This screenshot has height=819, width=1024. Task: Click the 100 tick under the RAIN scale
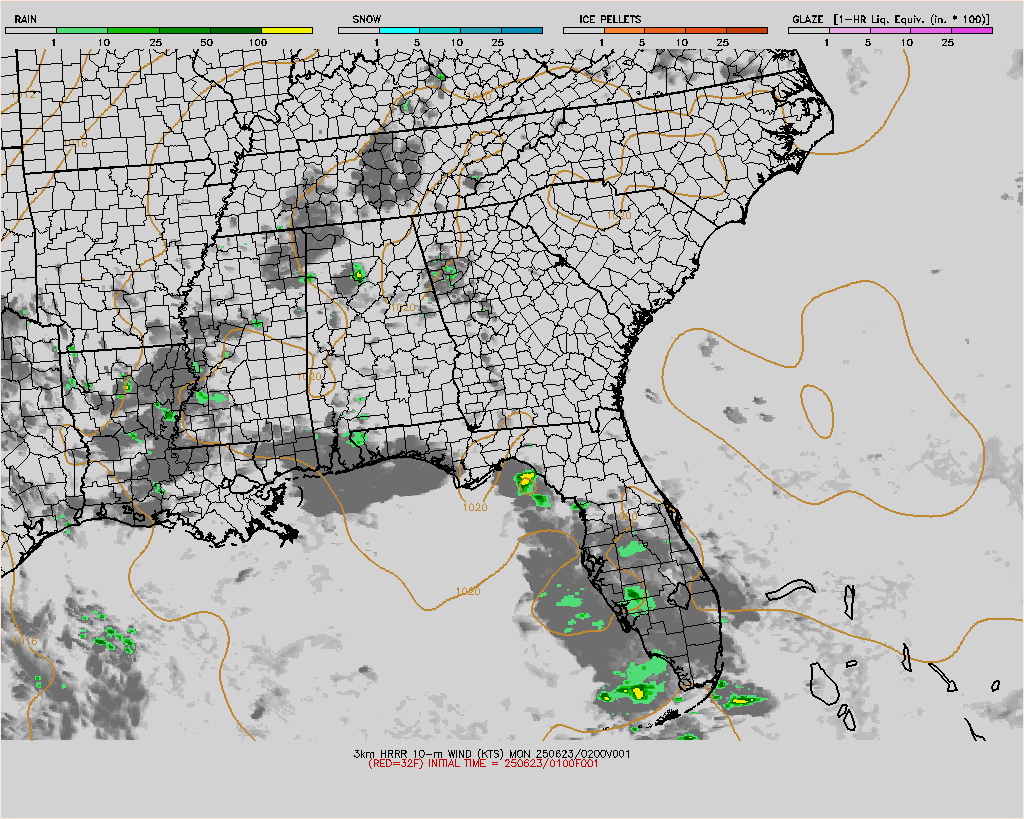pyautogui.click(x=258, y=42)
